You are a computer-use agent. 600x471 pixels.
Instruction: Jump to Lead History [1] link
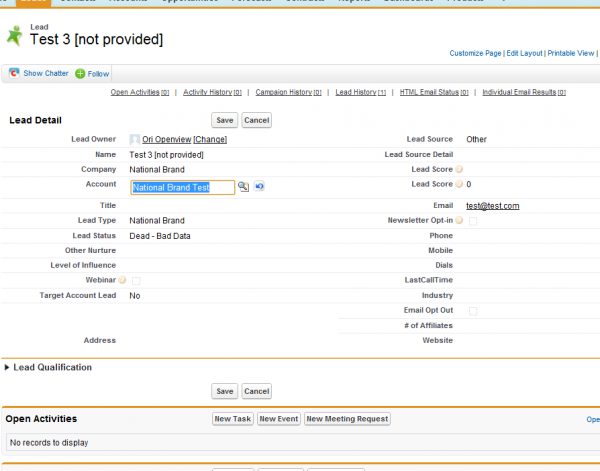361,92
